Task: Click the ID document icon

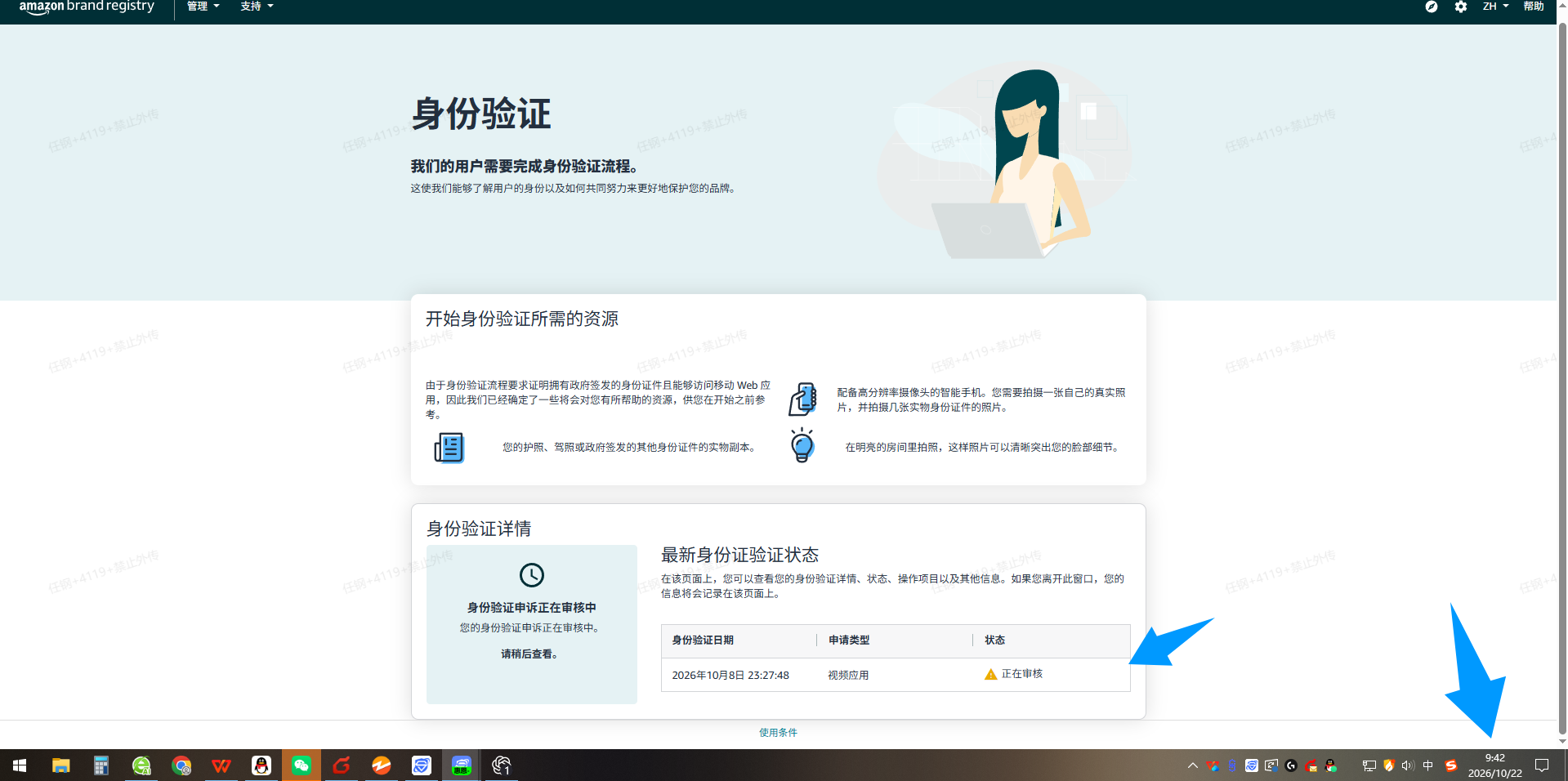Action: point(449,448)
